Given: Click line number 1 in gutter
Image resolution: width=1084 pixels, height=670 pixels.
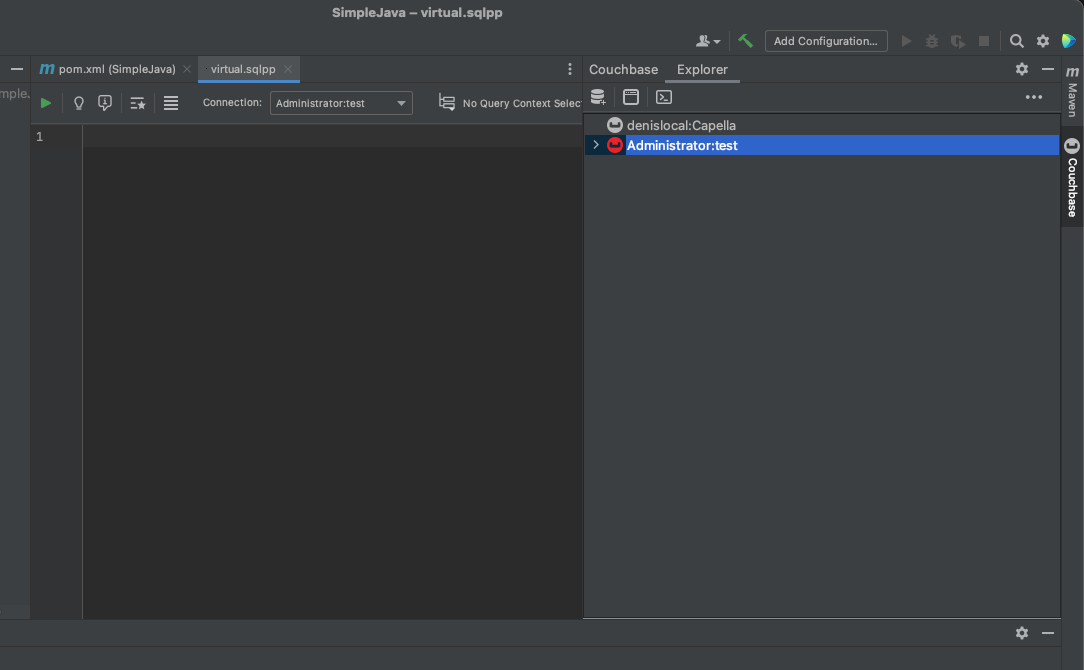Looking at the screenshot, I should point(39,136).
